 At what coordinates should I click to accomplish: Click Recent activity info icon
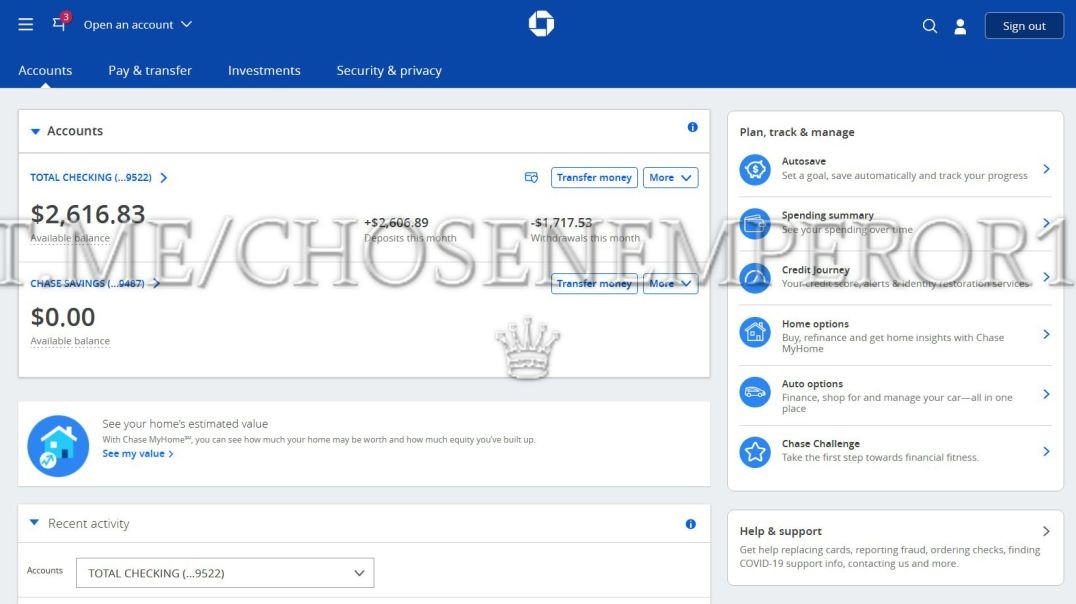(x=690, y=524)
